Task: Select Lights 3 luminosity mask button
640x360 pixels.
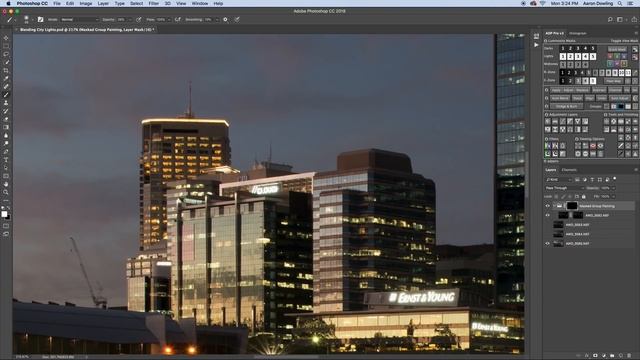Action: coord(578,56)
